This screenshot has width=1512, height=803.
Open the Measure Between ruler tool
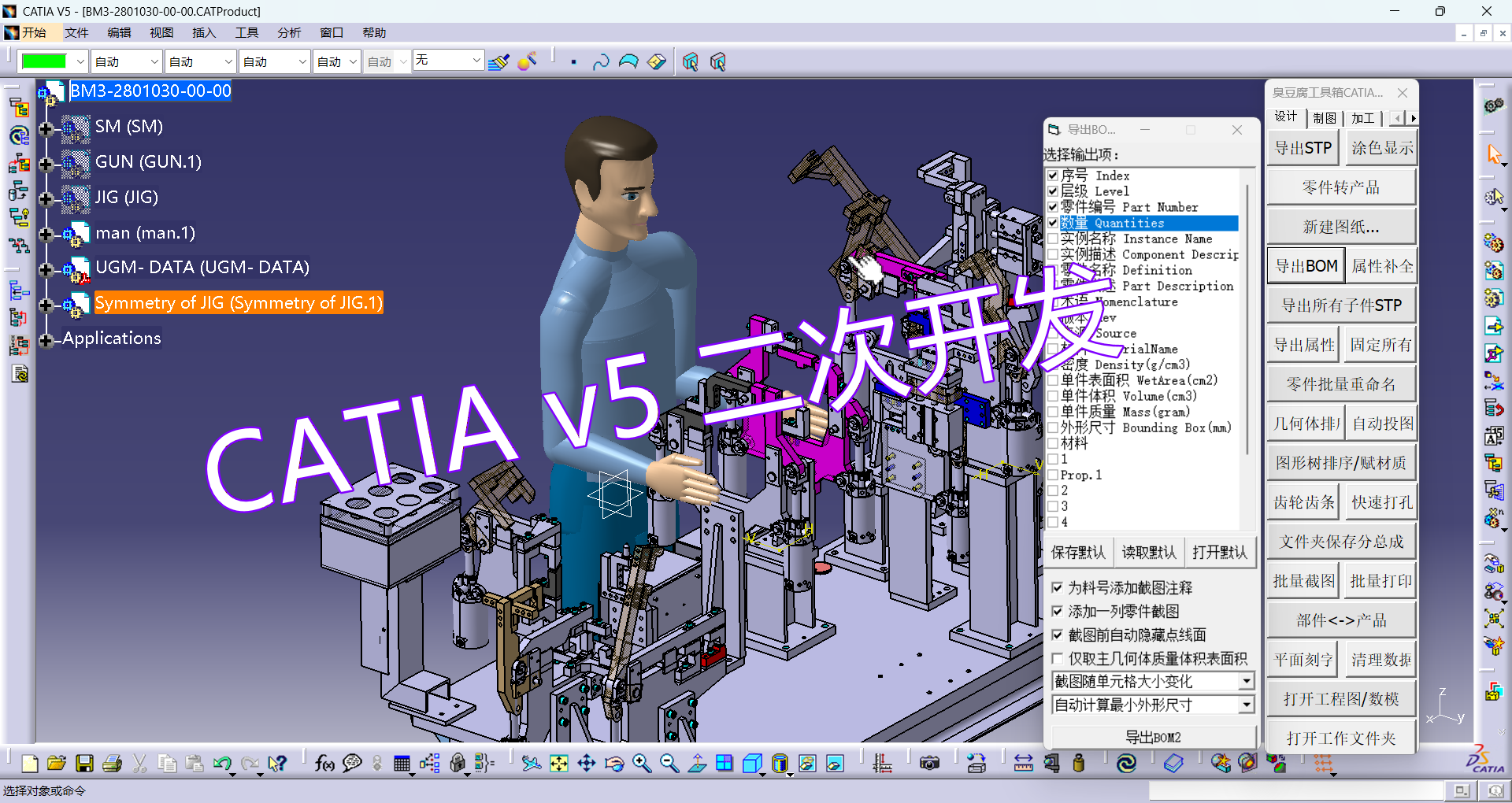[x=1023, y=763]
